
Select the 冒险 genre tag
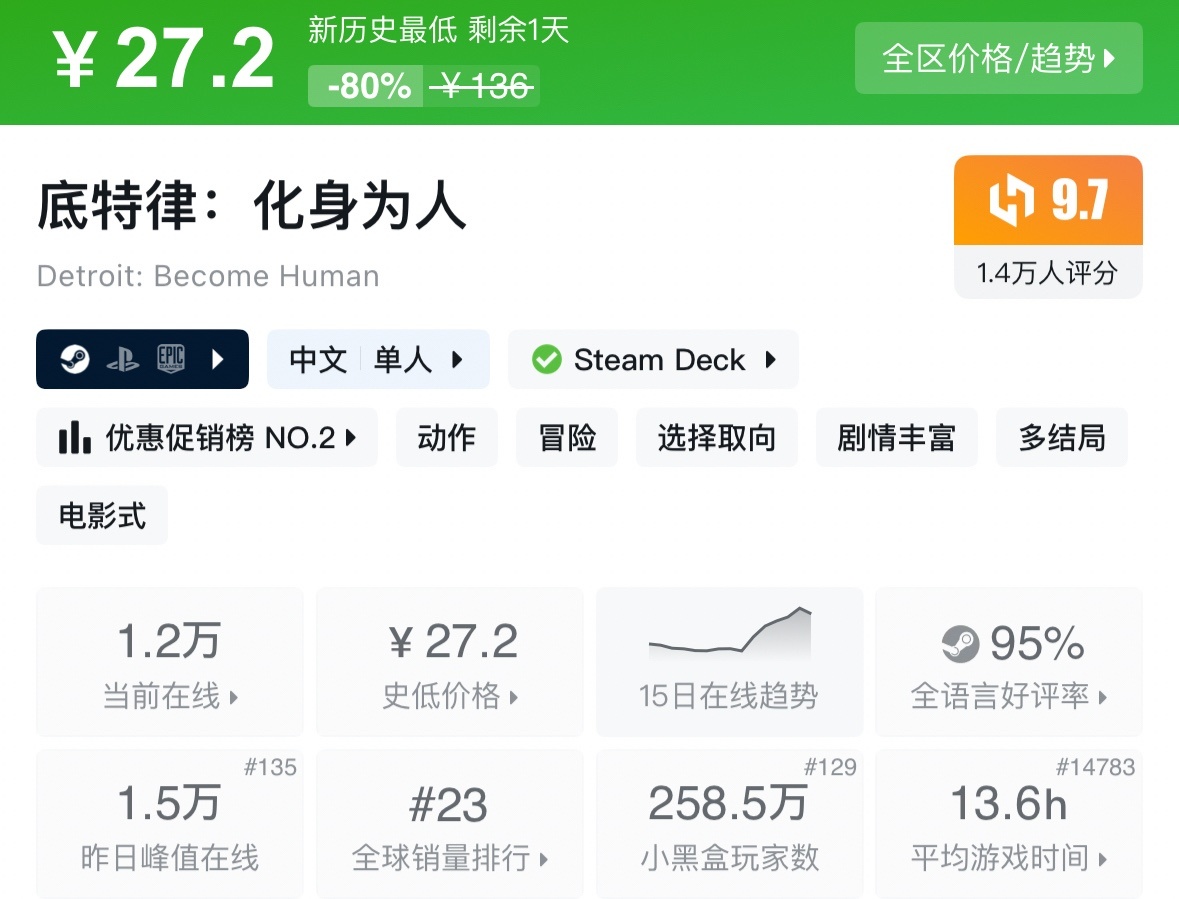coord(567,437)
